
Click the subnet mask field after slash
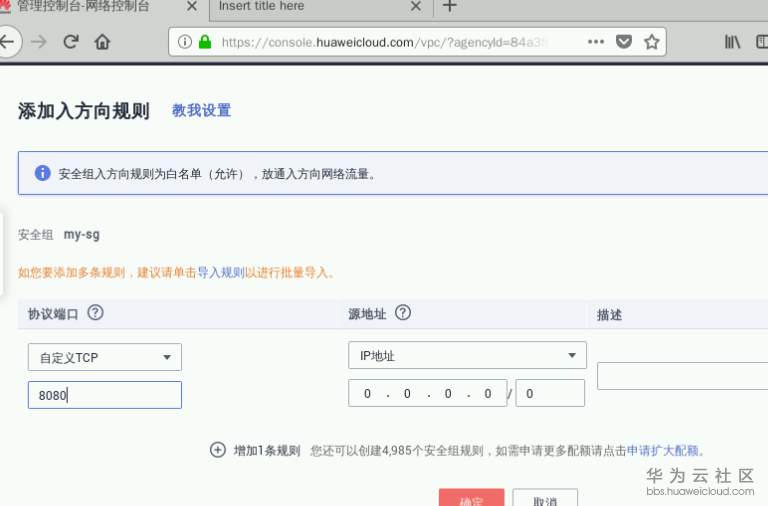tap(550, 393)
